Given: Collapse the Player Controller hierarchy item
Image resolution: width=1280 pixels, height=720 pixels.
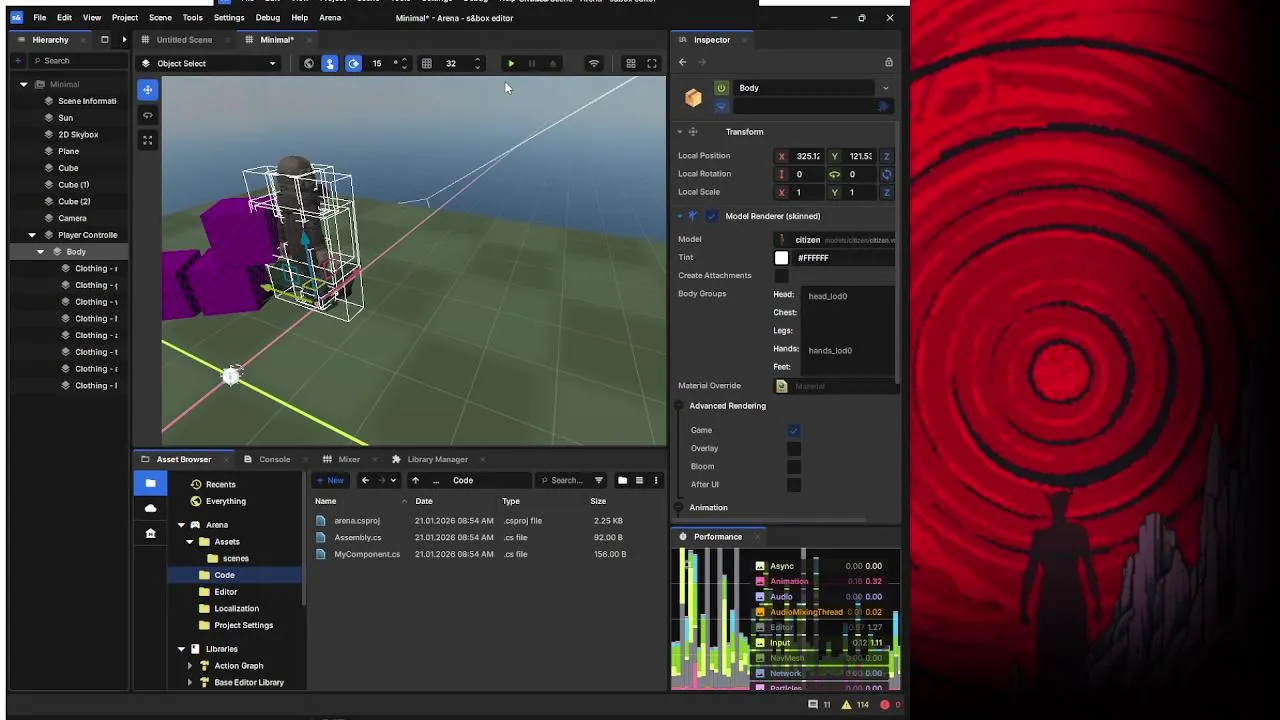Looking at the screenshot, I should [32, 235].
